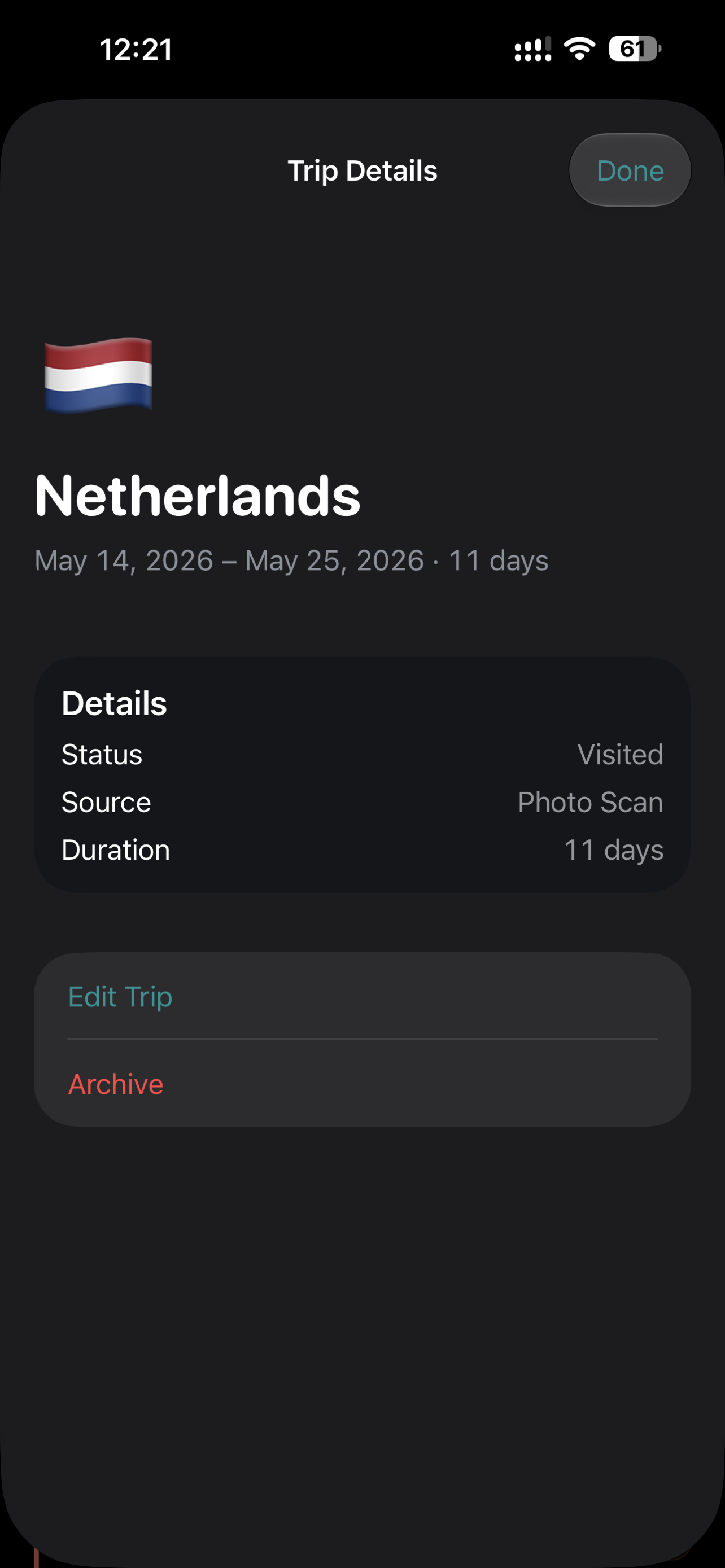Tap the 11 days duration value
The height and width of the screenshot is (1568, 725).
tap(614, 849)
